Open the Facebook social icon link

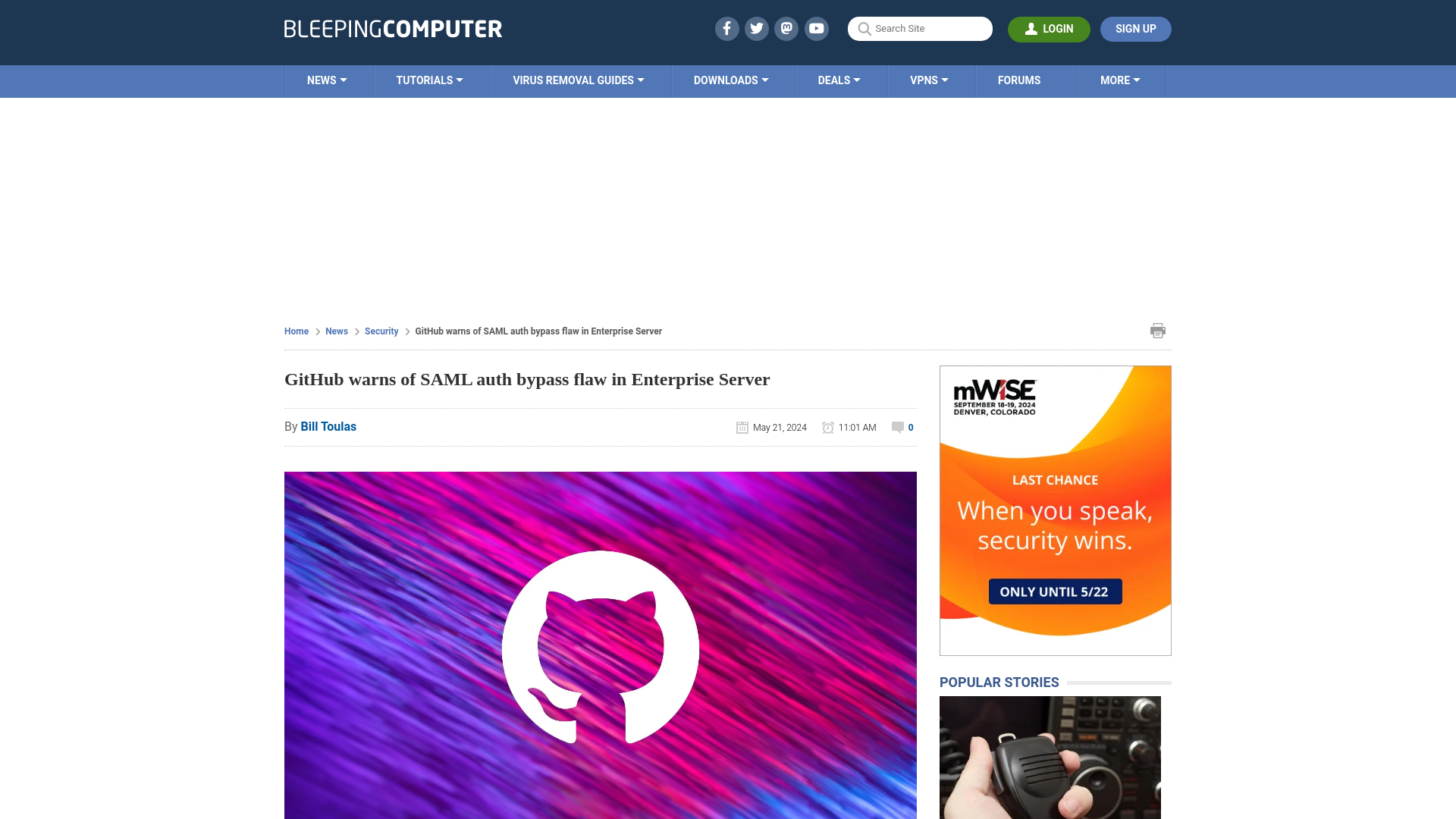726,28
